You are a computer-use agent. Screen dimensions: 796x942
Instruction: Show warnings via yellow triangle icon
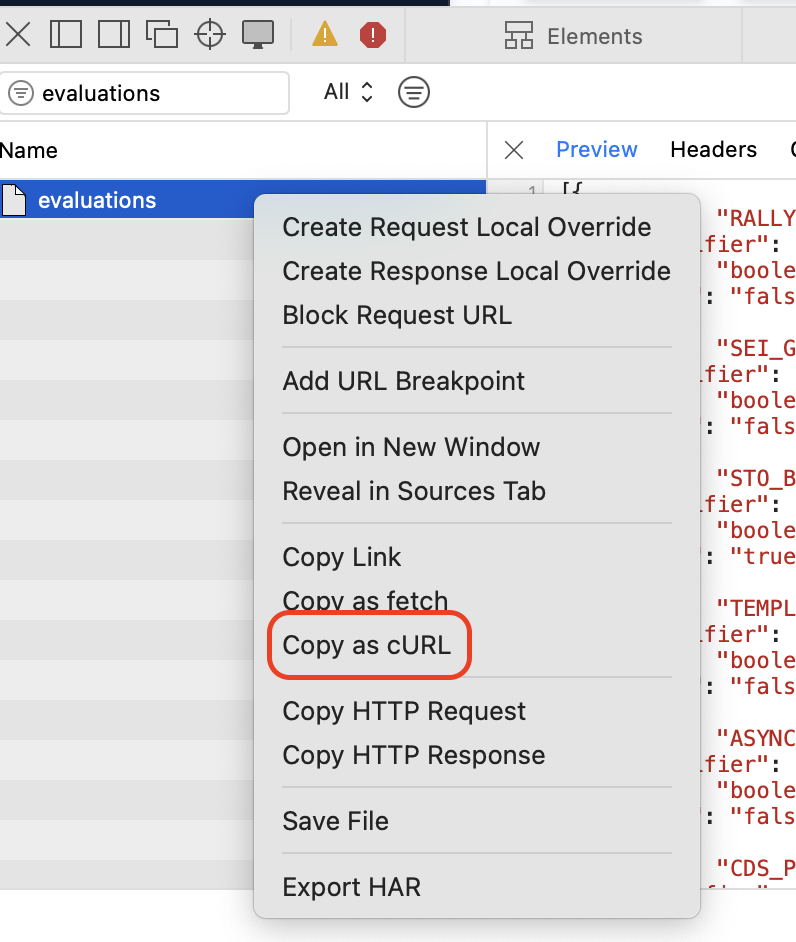click(325, 35)
